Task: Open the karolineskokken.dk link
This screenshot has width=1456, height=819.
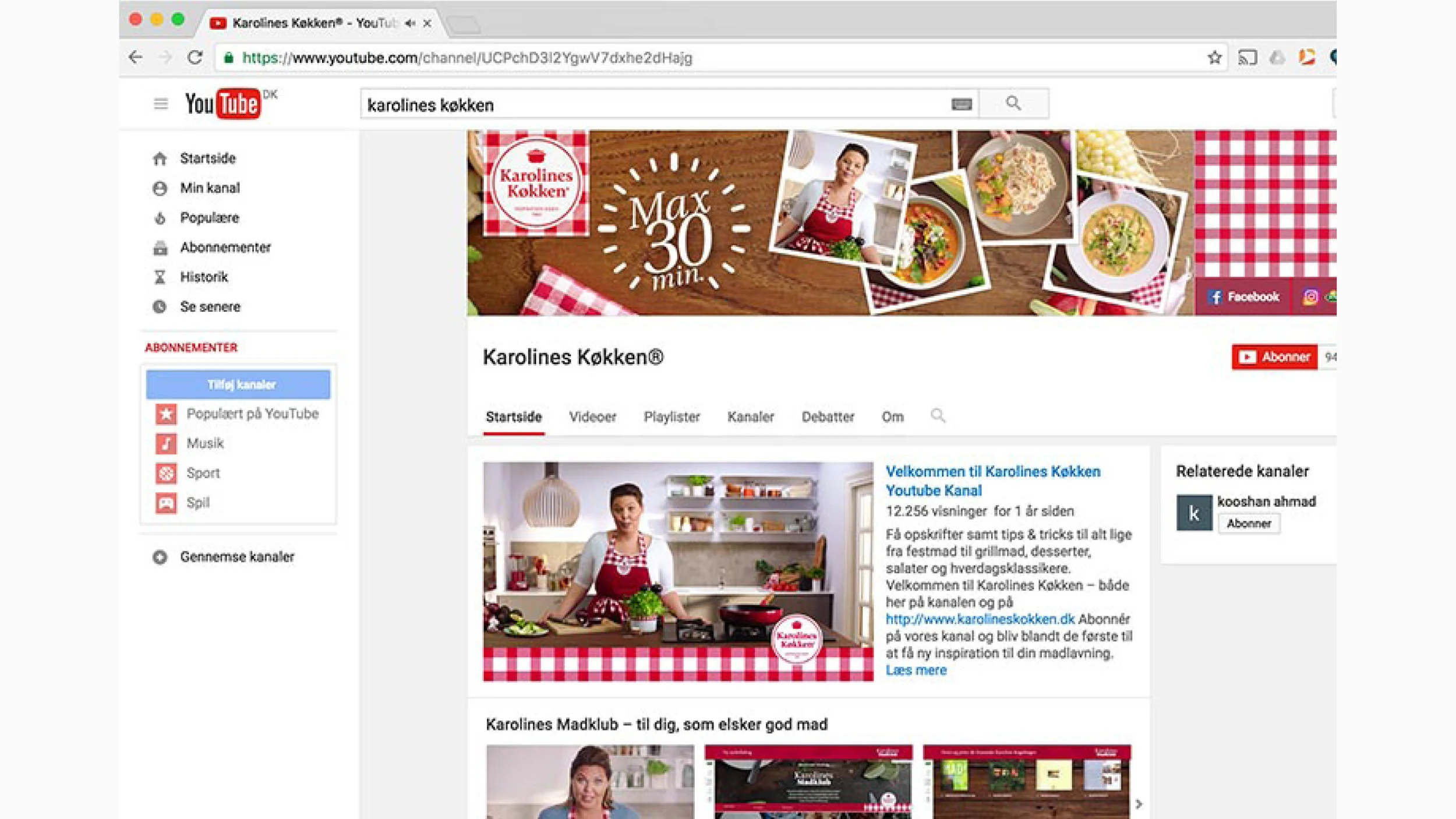Action: tap(980, 619)
